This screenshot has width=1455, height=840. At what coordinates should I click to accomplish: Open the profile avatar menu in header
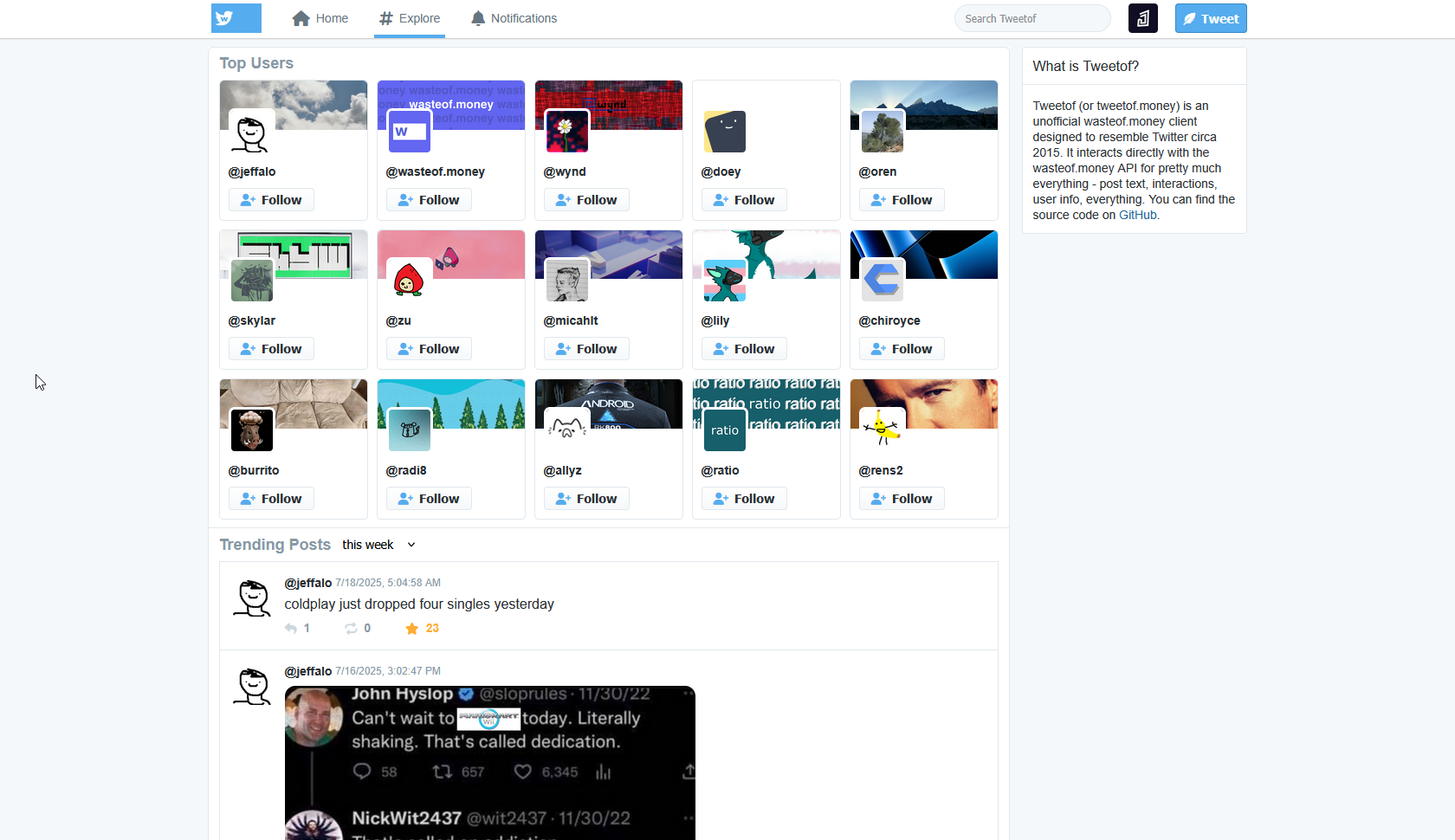tap(1143, 18)
